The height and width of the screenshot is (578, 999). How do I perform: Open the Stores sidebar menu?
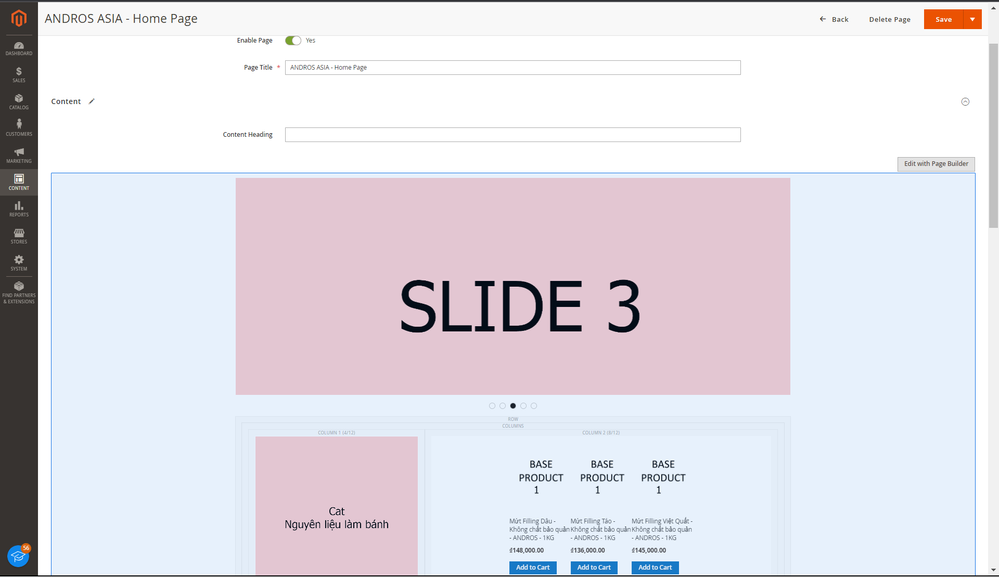pyautogui.click(x=19, y=236)
